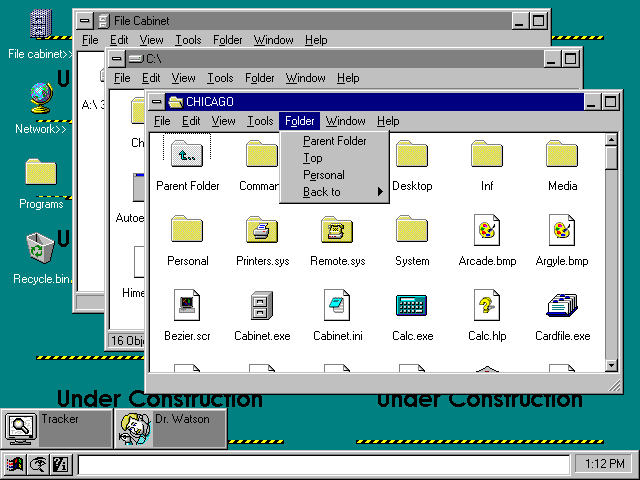The image size is (640, 480).
Task: Select the Arcade.bmp file icon
Action: [x=487, y=230]
